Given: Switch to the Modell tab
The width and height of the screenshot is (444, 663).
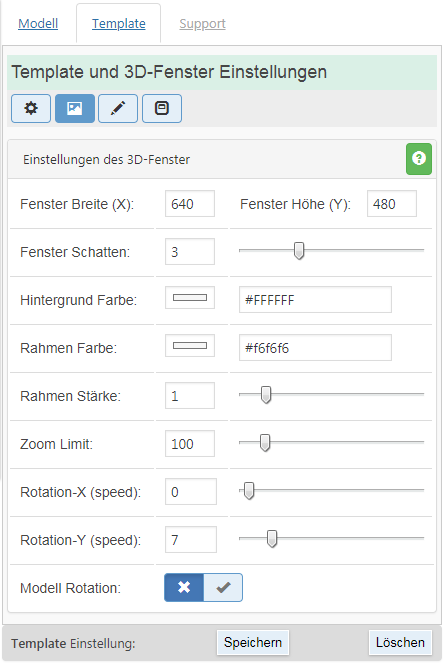Looking at the screenshot, I should 38,24.
